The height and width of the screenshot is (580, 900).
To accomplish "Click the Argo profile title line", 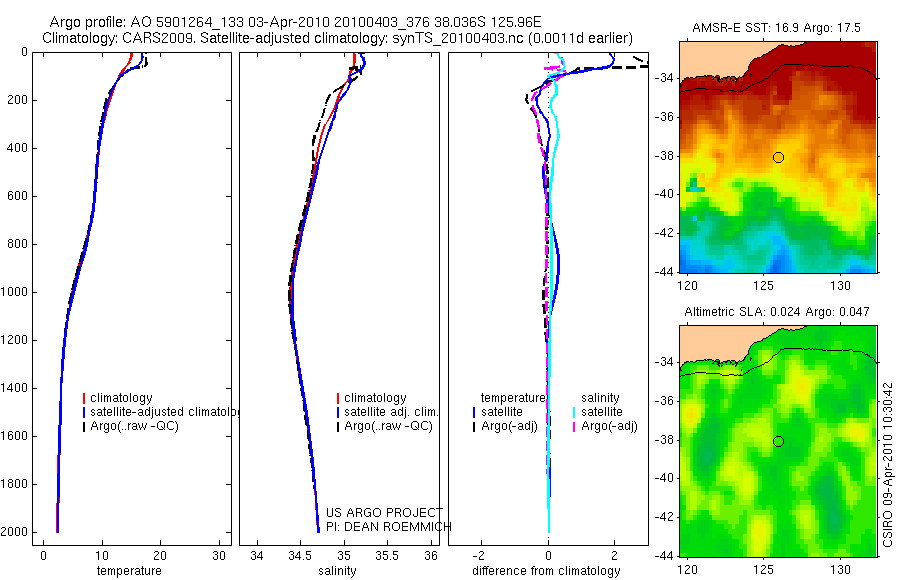I will (295, 22).
